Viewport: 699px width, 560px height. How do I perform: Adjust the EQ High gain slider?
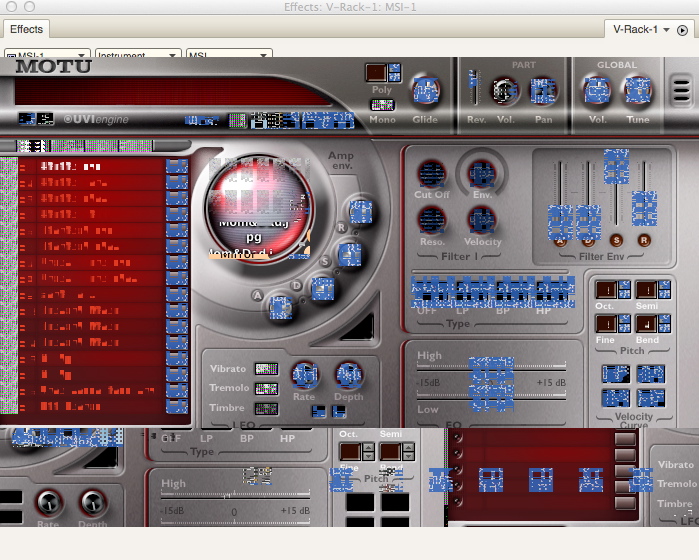click(x=491, y=367)
